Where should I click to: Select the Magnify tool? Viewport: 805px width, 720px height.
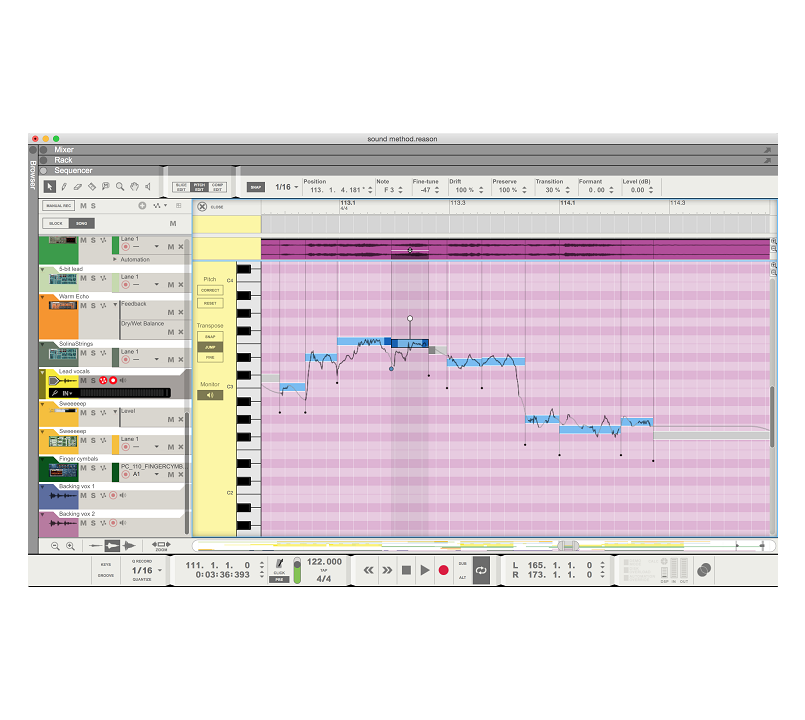[x=120, y=186]
